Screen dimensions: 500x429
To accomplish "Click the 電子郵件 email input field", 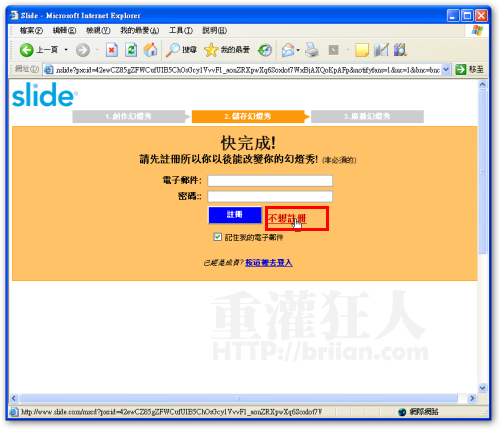I will (x=270, y=181).
